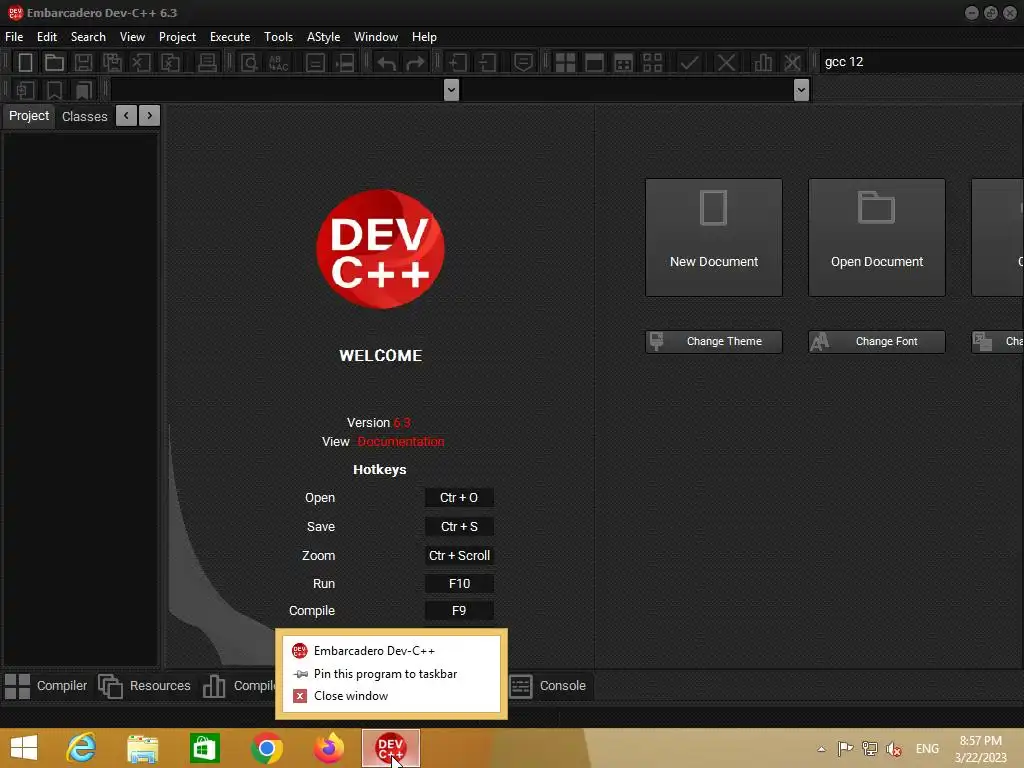Open the Tools menu
Image resolution: width=1024 pixels, height=768 pixels.
(278, 37)
